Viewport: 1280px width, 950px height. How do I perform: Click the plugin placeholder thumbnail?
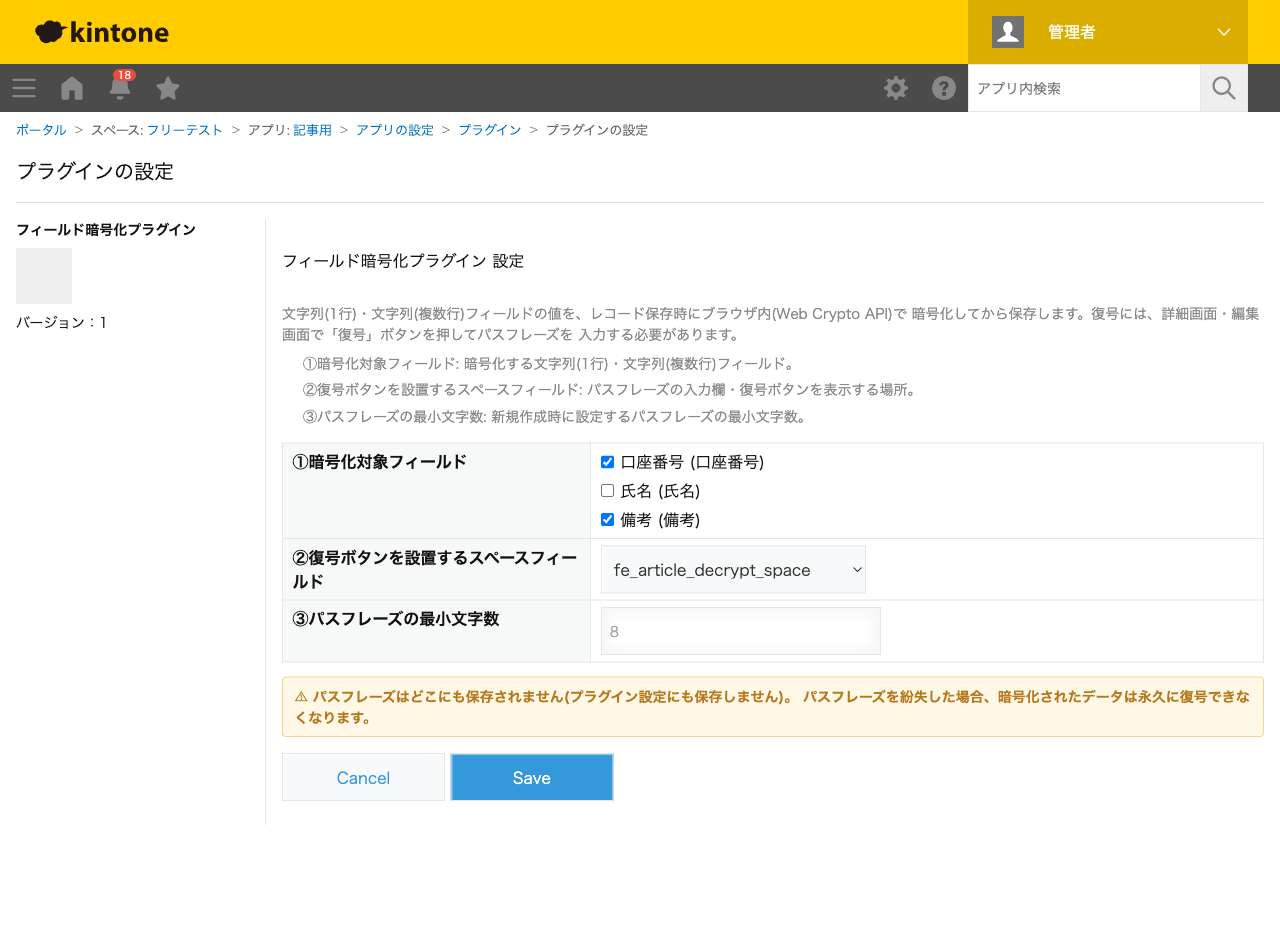click(x=44, y=276)
